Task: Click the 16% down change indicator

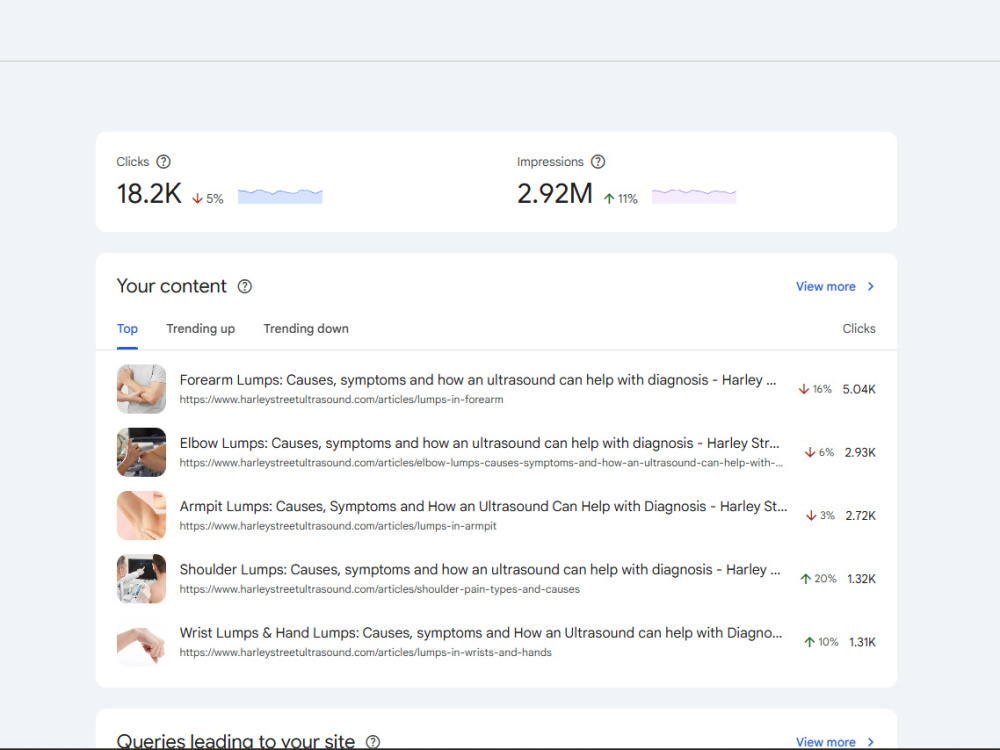Action: [815, 389]
